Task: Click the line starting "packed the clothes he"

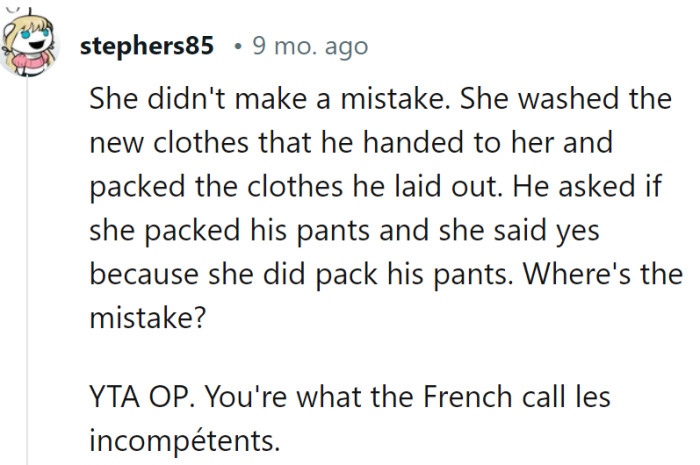Action: (375, 187)
